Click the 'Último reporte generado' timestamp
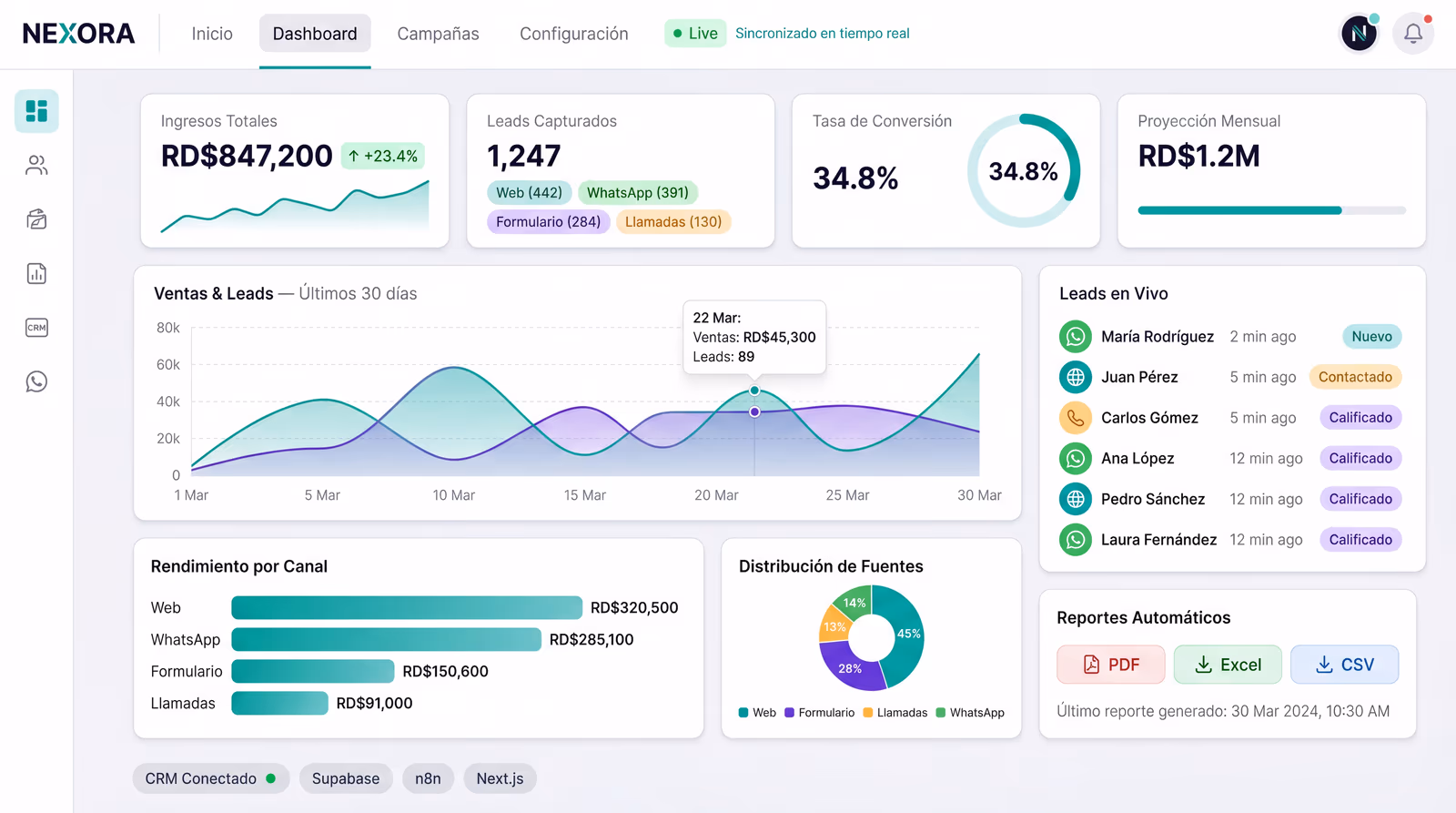This screenshot has width=1456, height=813. tap(1223, 711)
